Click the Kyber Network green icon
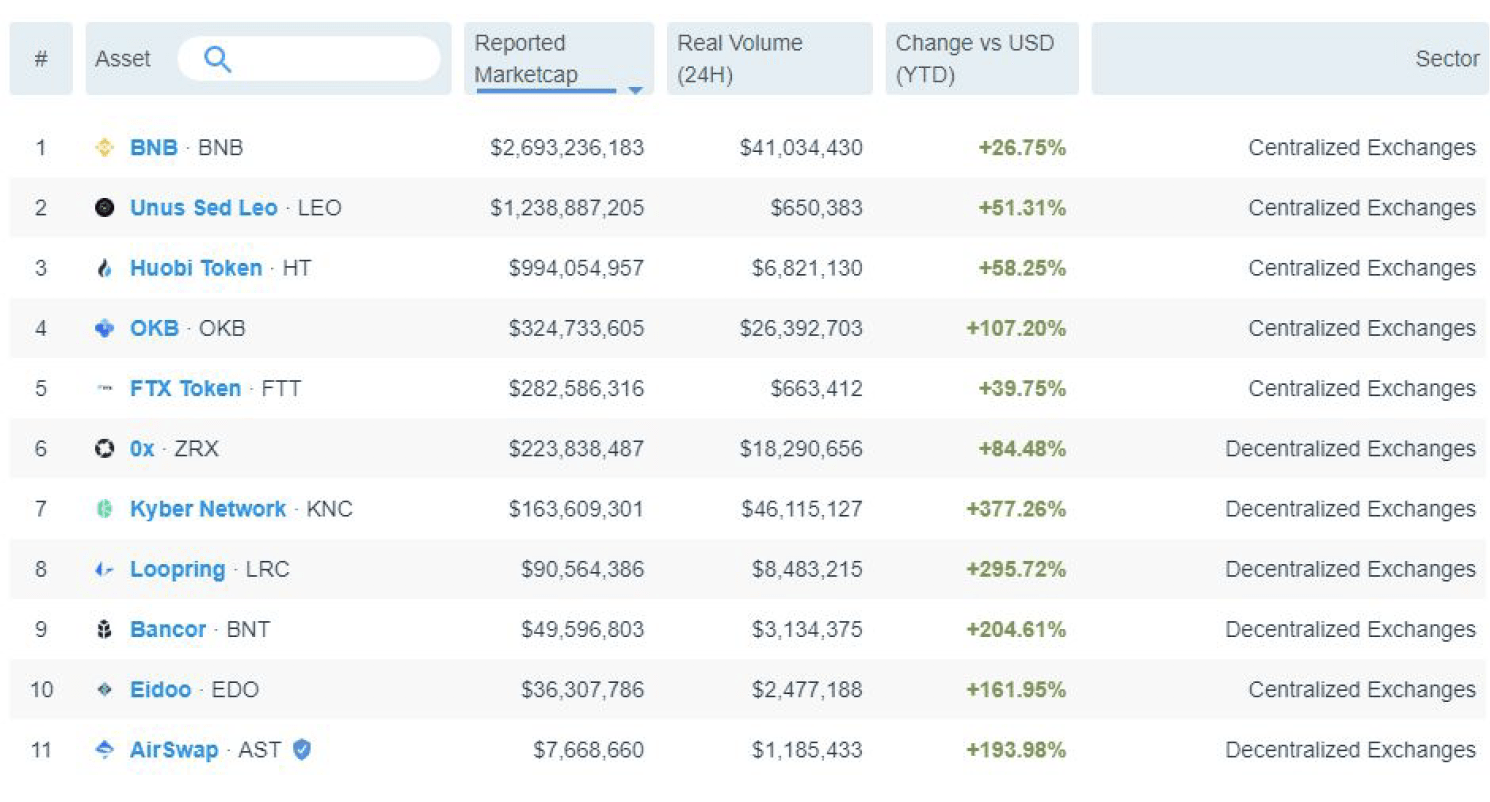1490x802 pixels. (104, 509)
